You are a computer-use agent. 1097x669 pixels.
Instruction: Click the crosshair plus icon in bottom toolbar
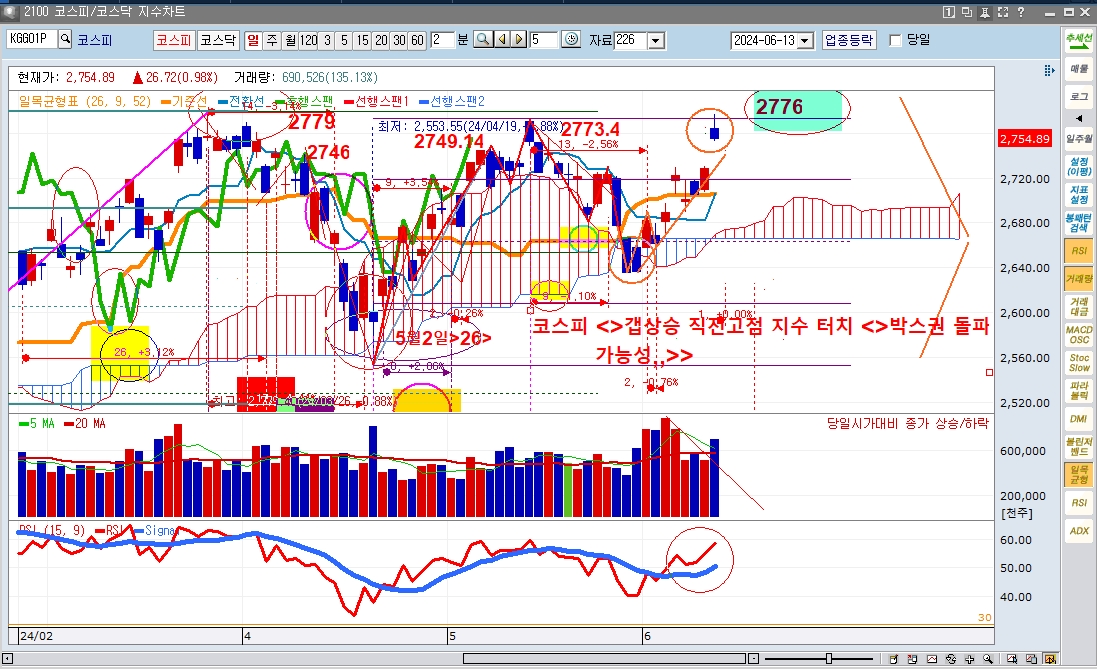point(970,659)
